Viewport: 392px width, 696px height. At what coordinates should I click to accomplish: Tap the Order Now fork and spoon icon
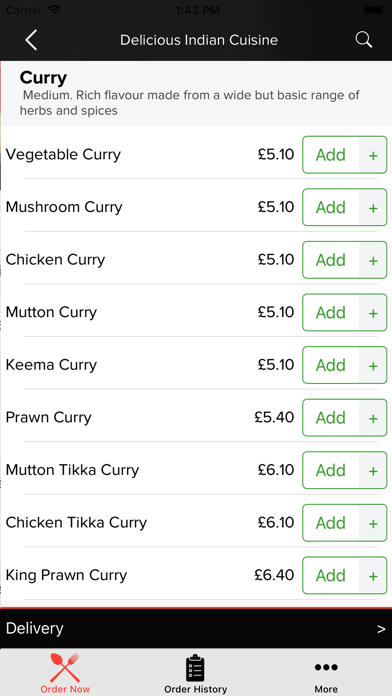65,667
